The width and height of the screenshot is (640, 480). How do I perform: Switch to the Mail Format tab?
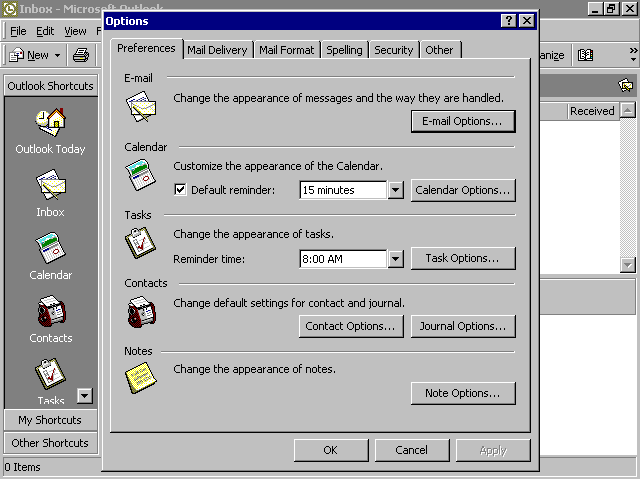pyautogui.click(x=287, y=50)
